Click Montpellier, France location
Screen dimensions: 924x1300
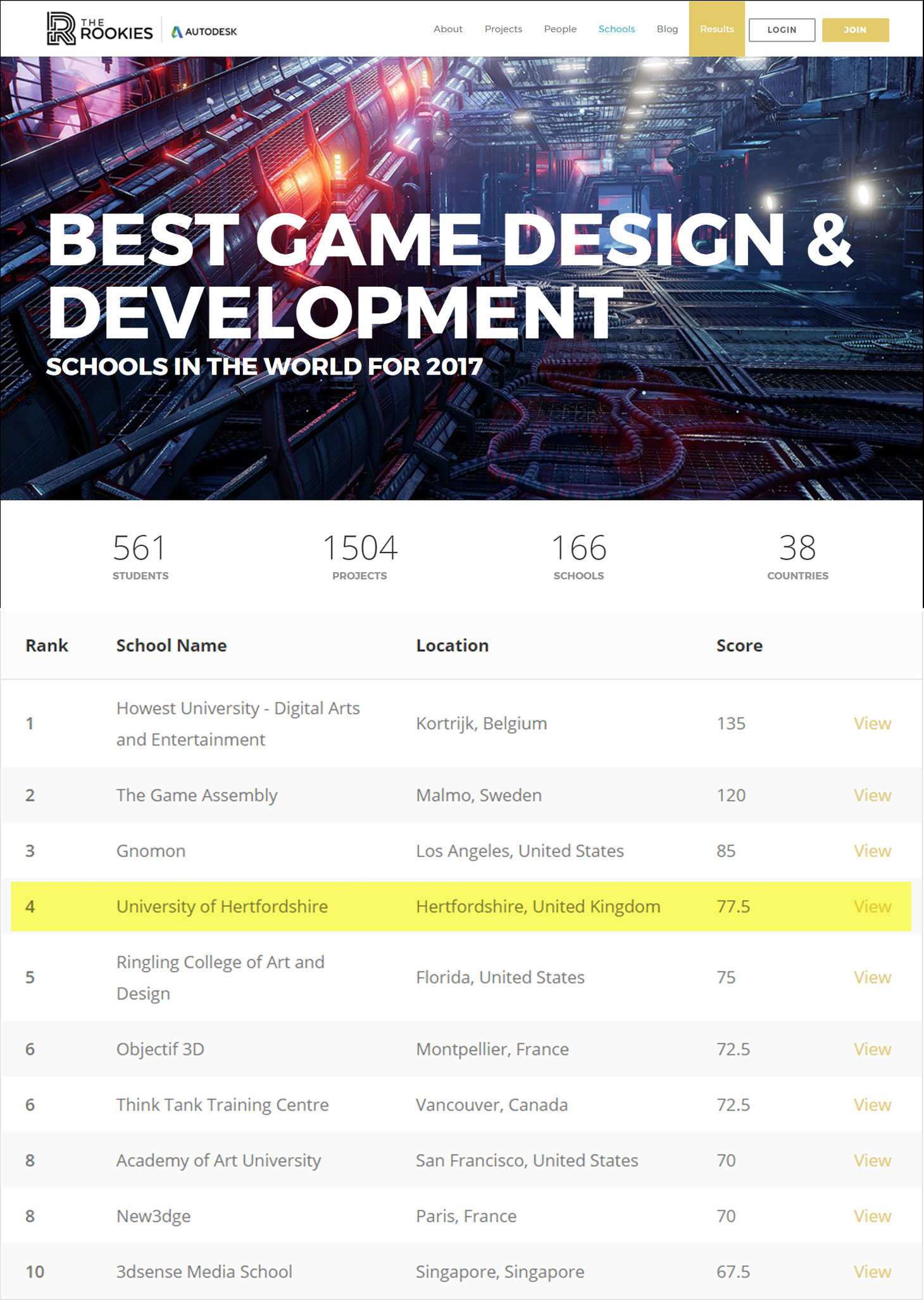492,1049
